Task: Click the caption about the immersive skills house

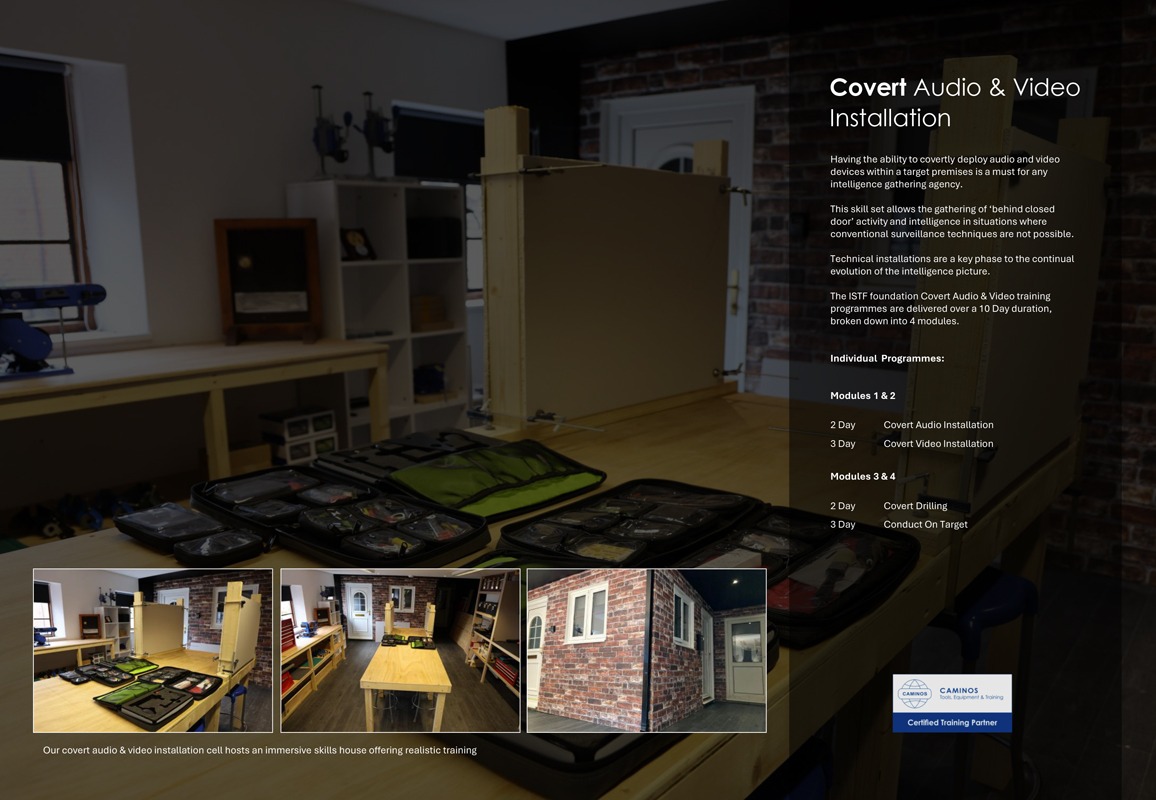Action: (x=259, y=750)
